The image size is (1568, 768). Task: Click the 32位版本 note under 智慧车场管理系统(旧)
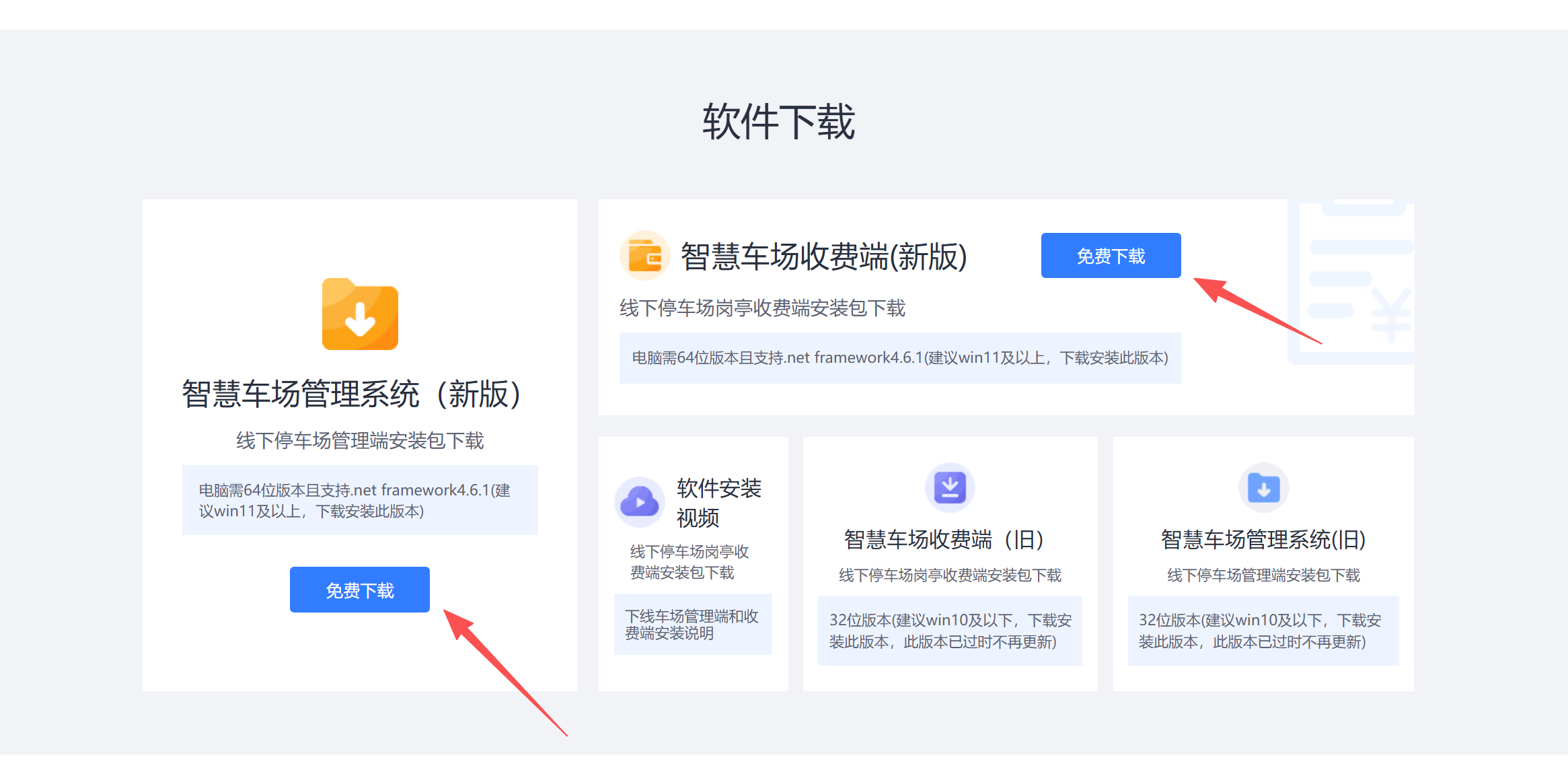(x=1263, y=631)
